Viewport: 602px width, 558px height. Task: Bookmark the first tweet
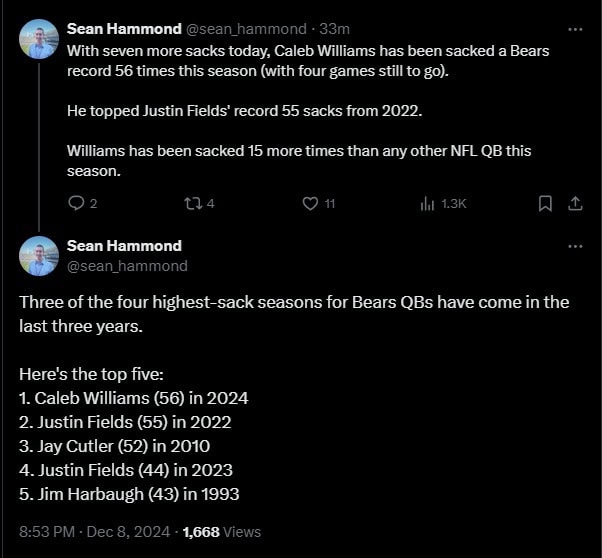545,203
